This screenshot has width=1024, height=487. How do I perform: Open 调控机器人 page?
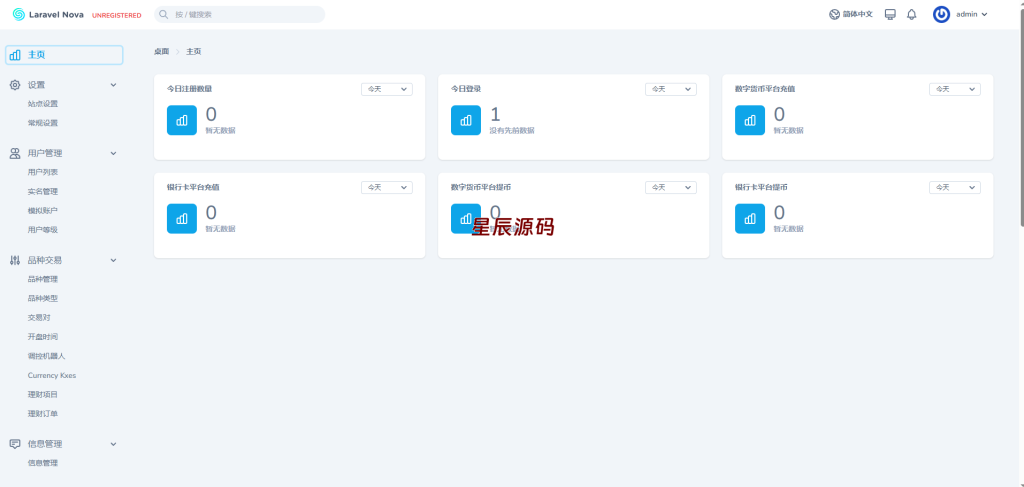coord(46,356)
